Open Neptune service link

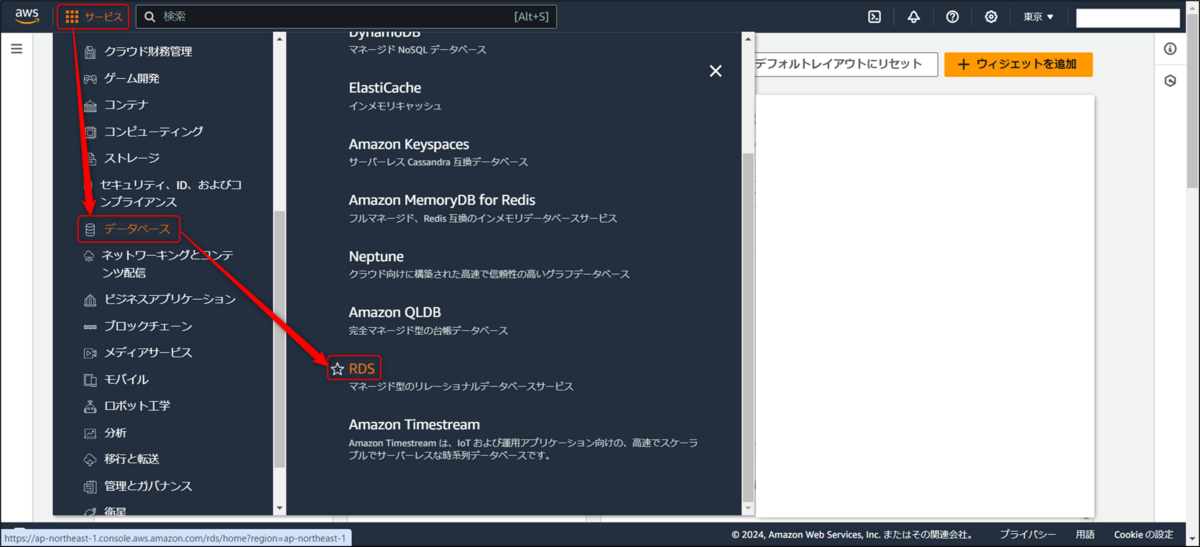point(376,256)
